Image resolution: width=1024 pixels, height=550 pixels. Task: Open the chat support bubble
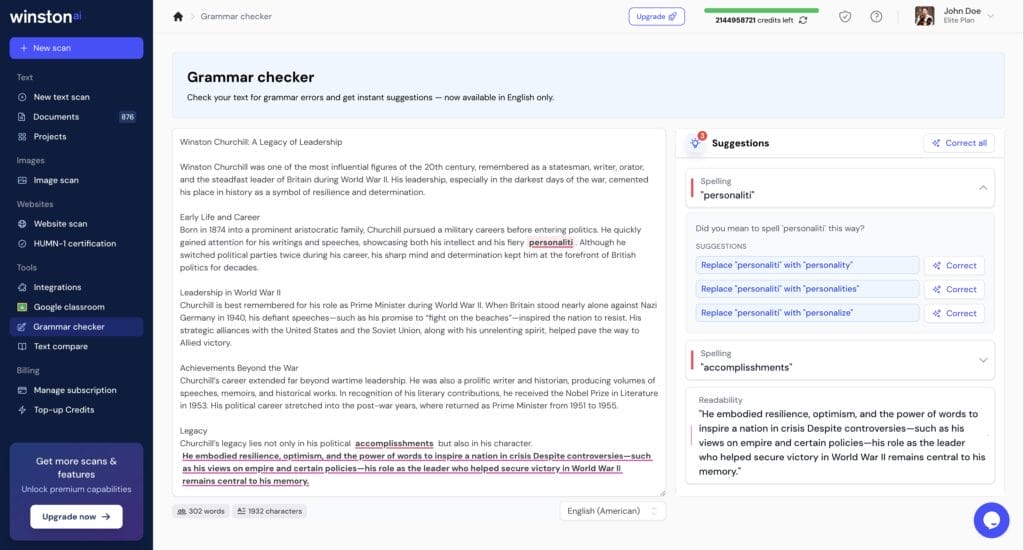pos(991,520)
